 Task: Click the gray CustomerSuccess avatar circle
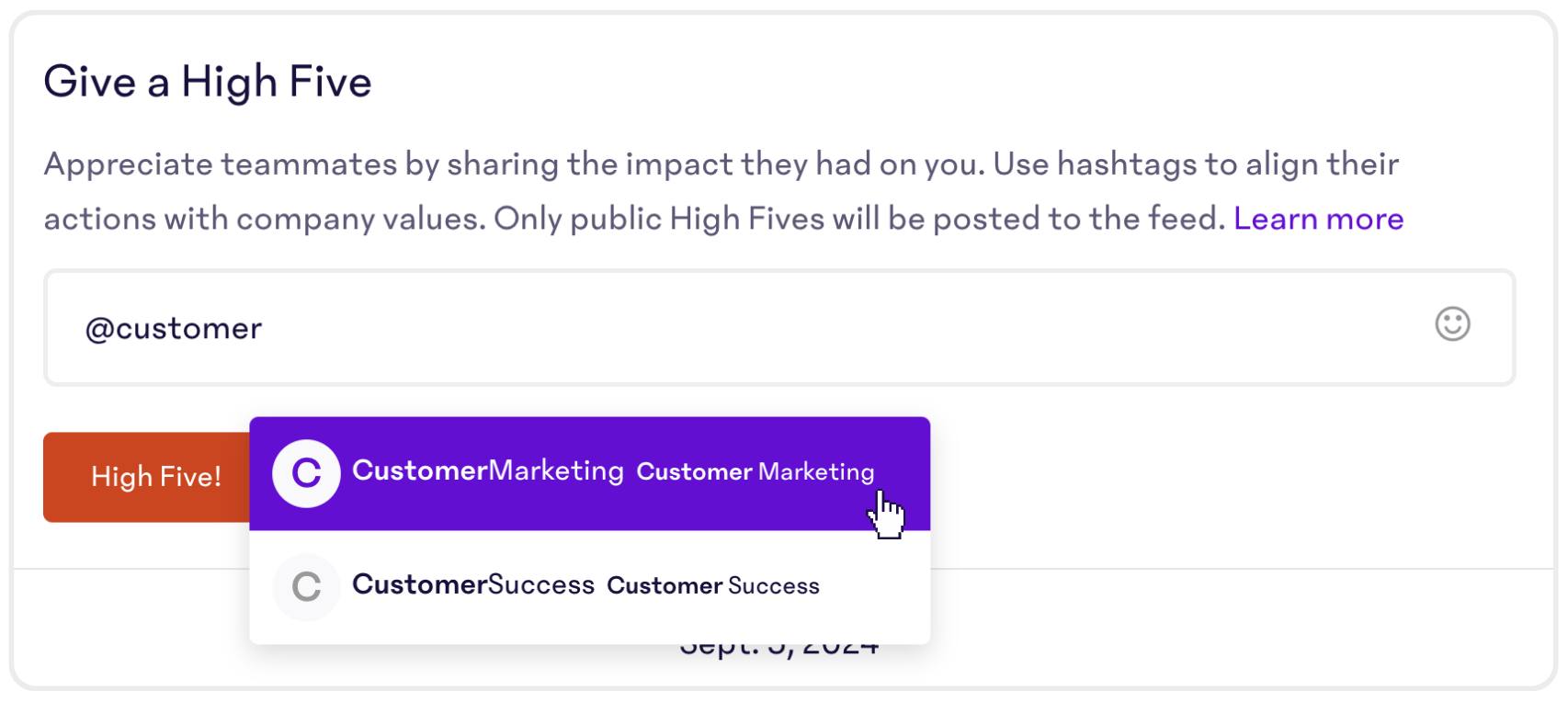[x=306, y=587]
